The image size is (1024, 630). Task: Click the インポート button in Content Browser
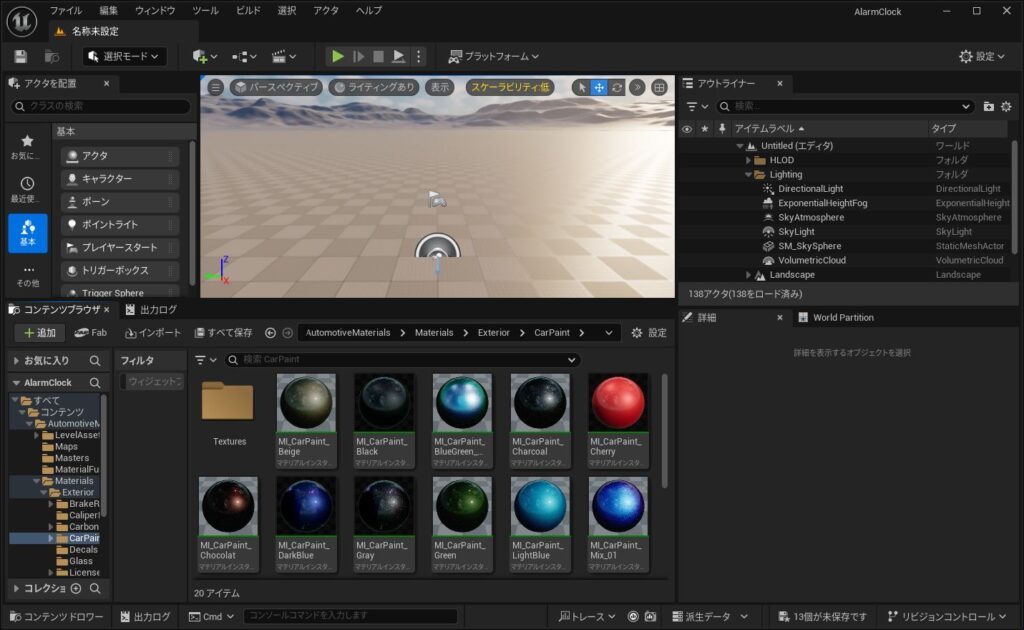pyautogui.click(x=153, y=332)
